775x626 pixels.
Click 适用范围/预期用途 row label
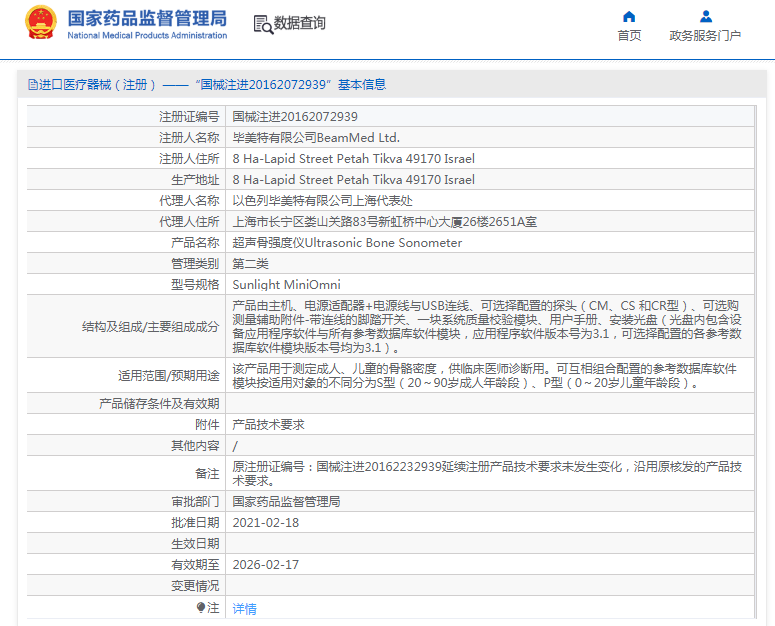coord(169,376)
